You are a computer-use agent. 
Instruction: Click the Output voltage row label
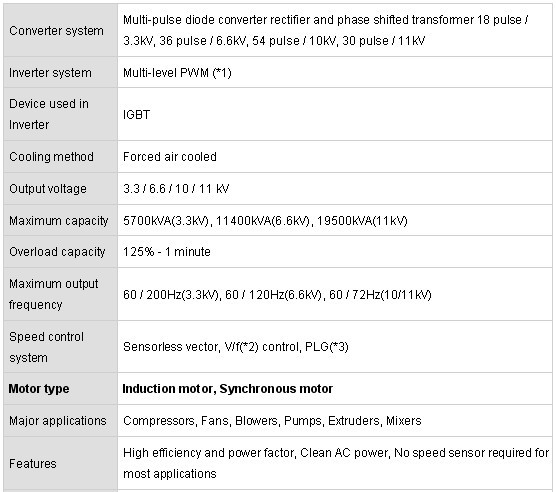48,189
